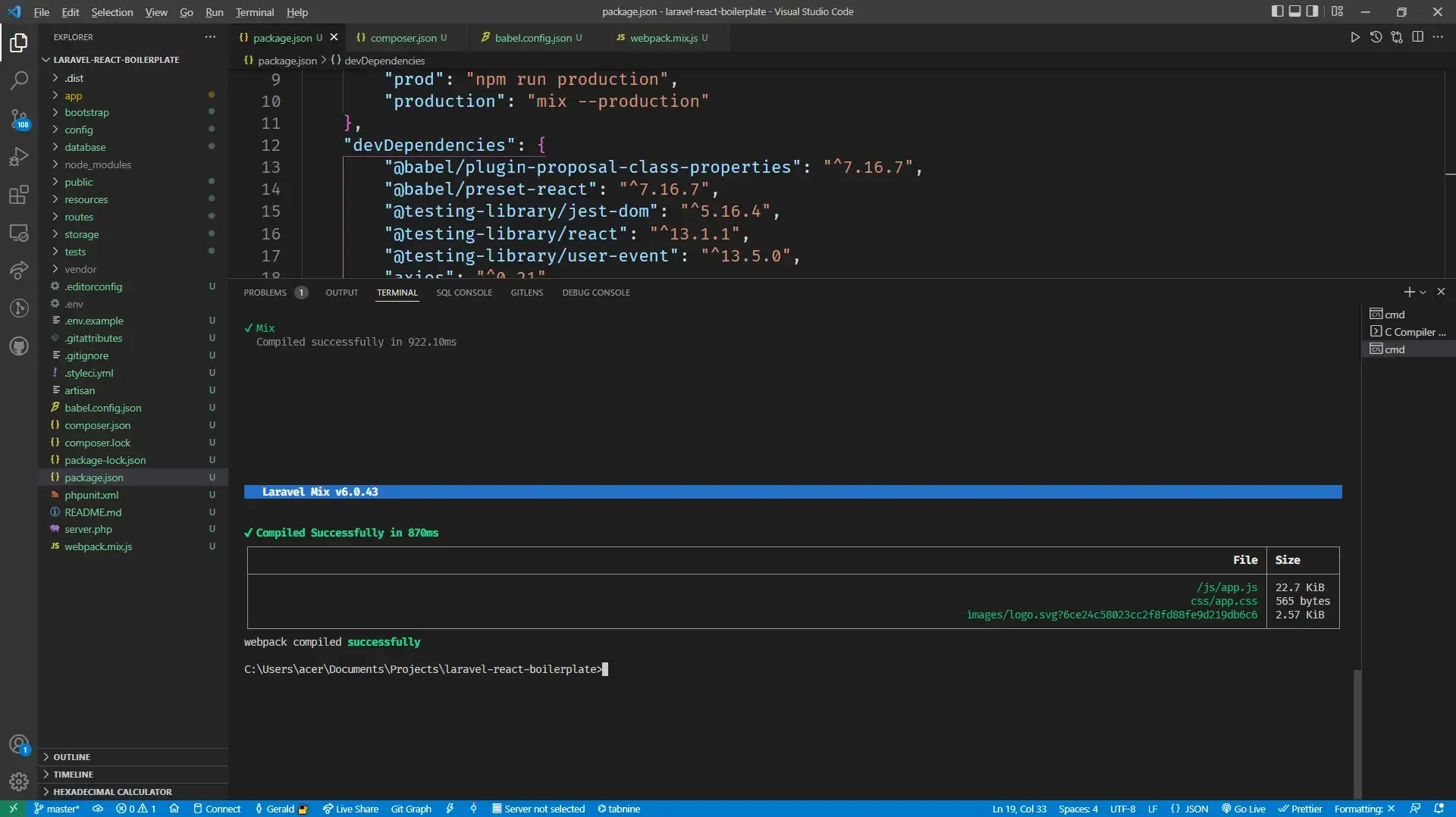
Task: Click the lightning bolt status bar icon
Action: tap(450, 809)
